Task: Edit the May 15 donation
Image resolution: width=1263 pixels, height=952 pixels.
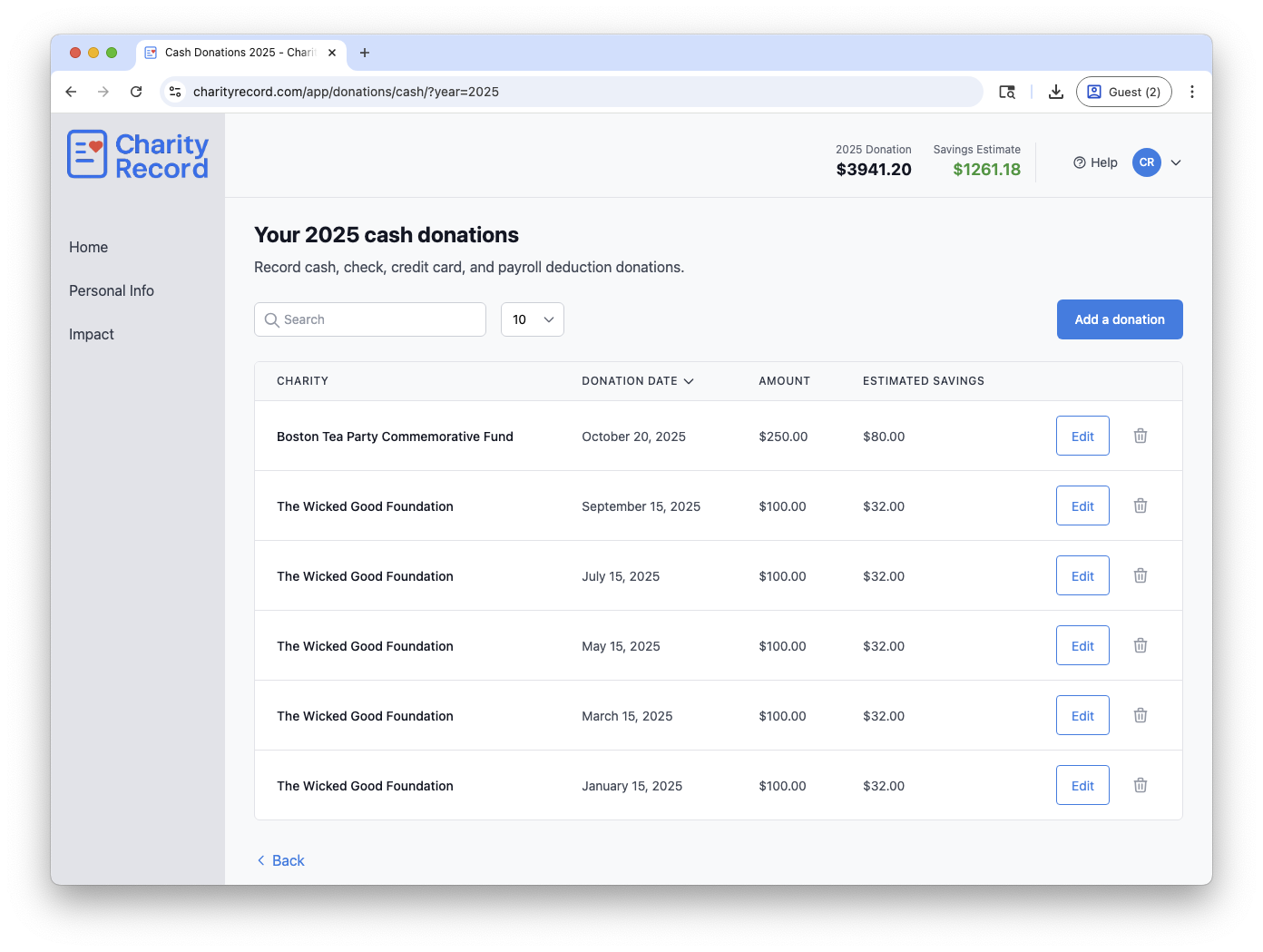Action: (1082, 645)
